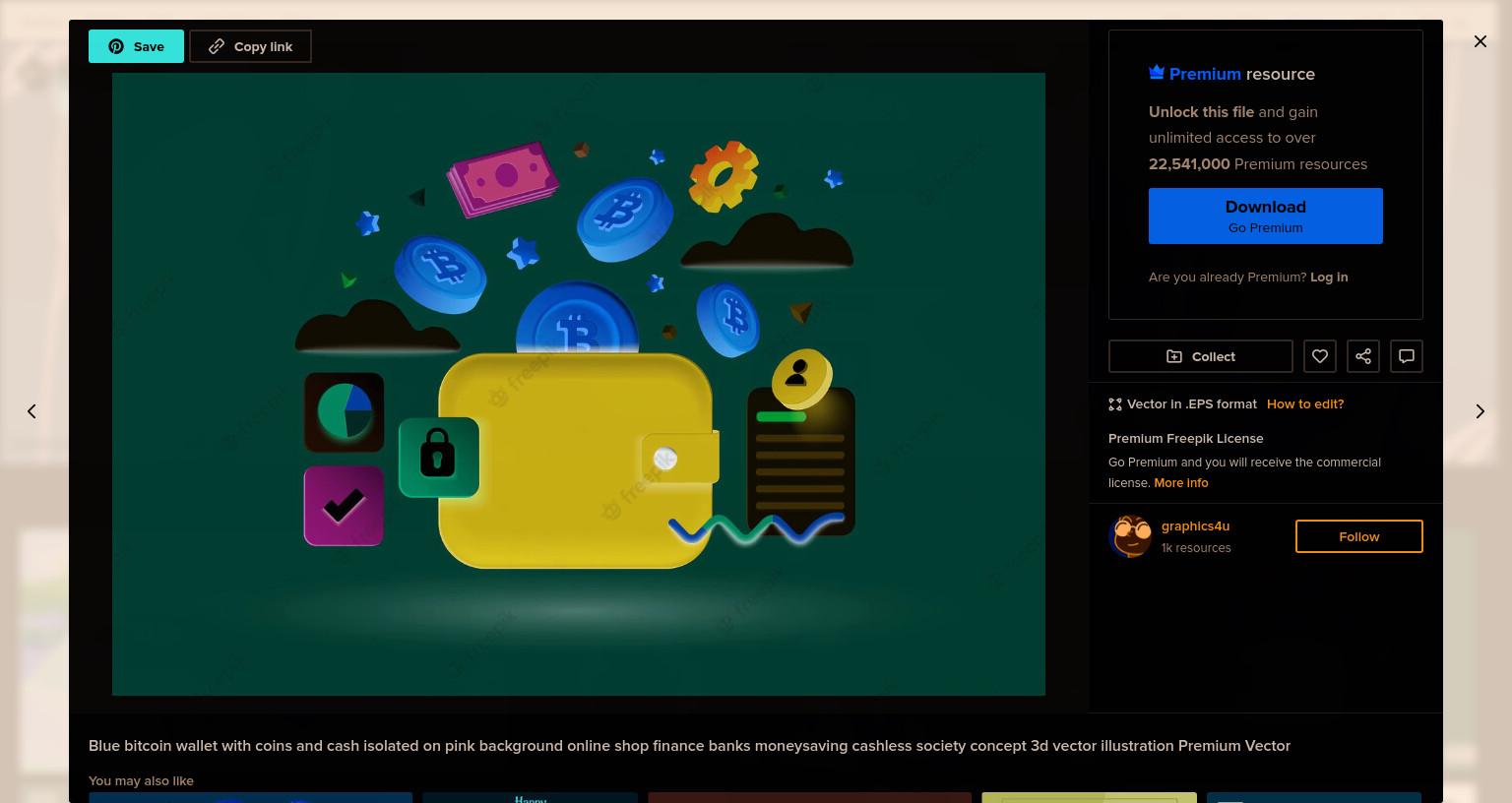Click the 'You may also like' label
Screen dimensions: 1512x803
pos(141,781)
